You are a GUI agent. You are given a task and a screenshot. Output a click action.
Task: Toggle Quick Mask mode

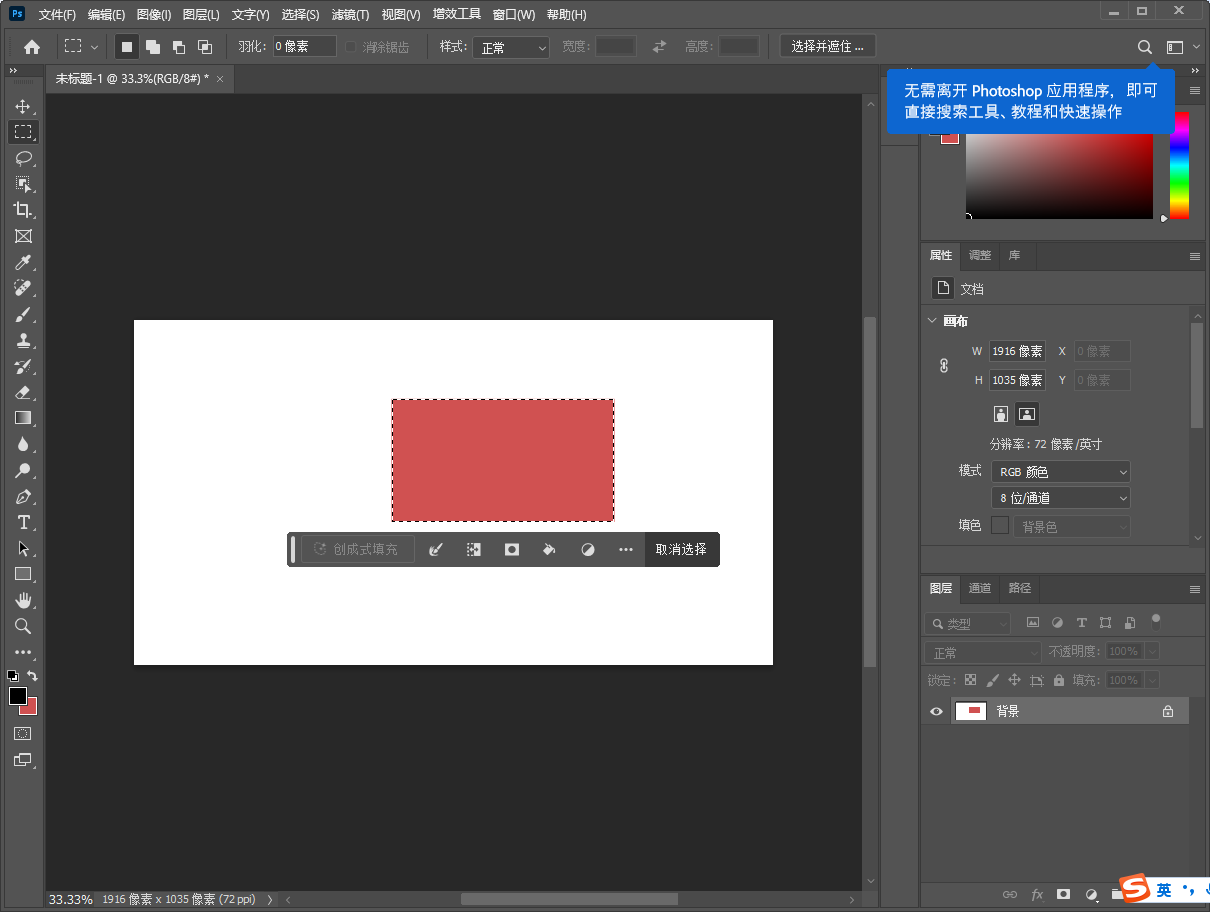click(x=23, y=733)
